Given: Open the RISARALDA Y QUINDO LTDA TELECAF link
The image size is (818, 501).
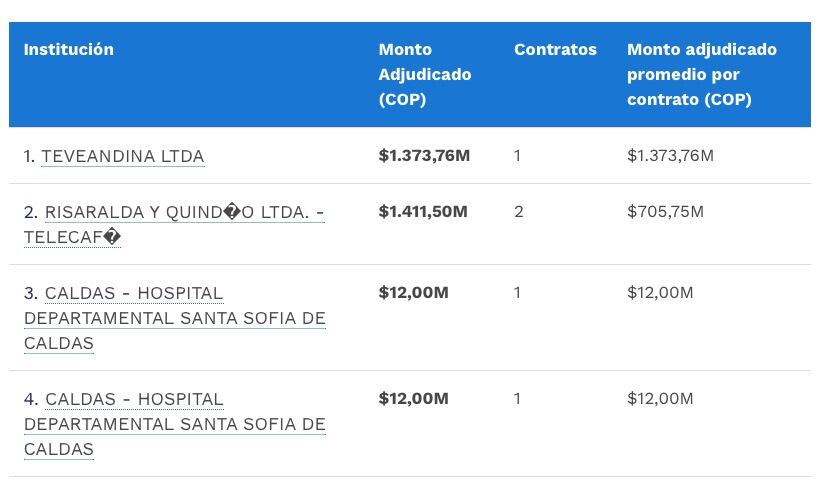Looking at the screenshot, I should [184, 212].
